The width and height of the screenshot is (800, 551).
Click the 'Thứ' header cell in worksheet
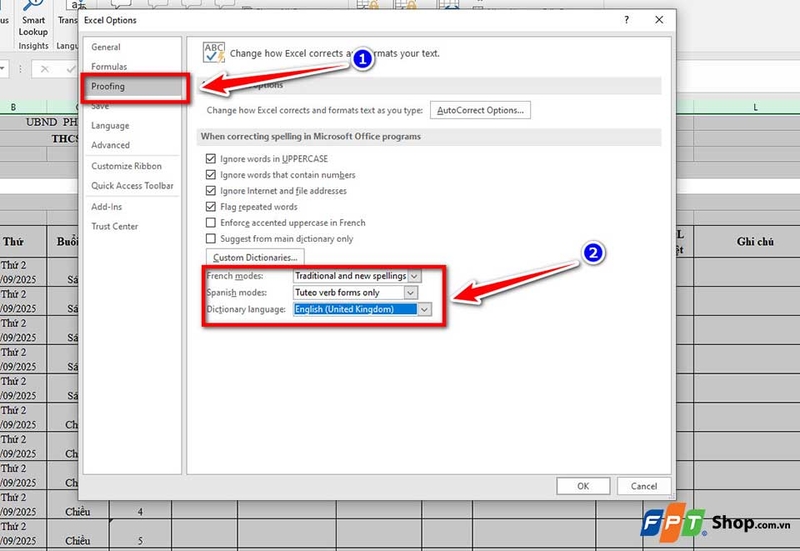click(13, 242)
